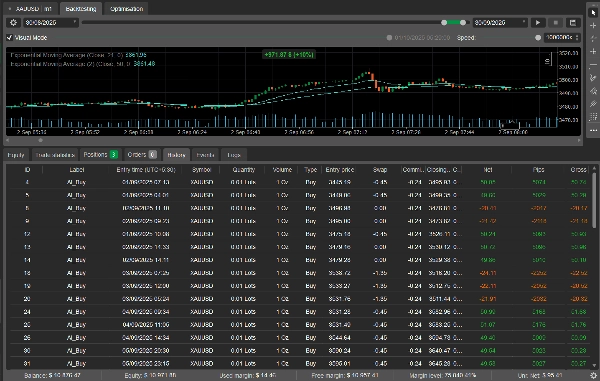Open the chart shapes drawing tool
This screenshot has width=600, height=381.
(593, 91)
